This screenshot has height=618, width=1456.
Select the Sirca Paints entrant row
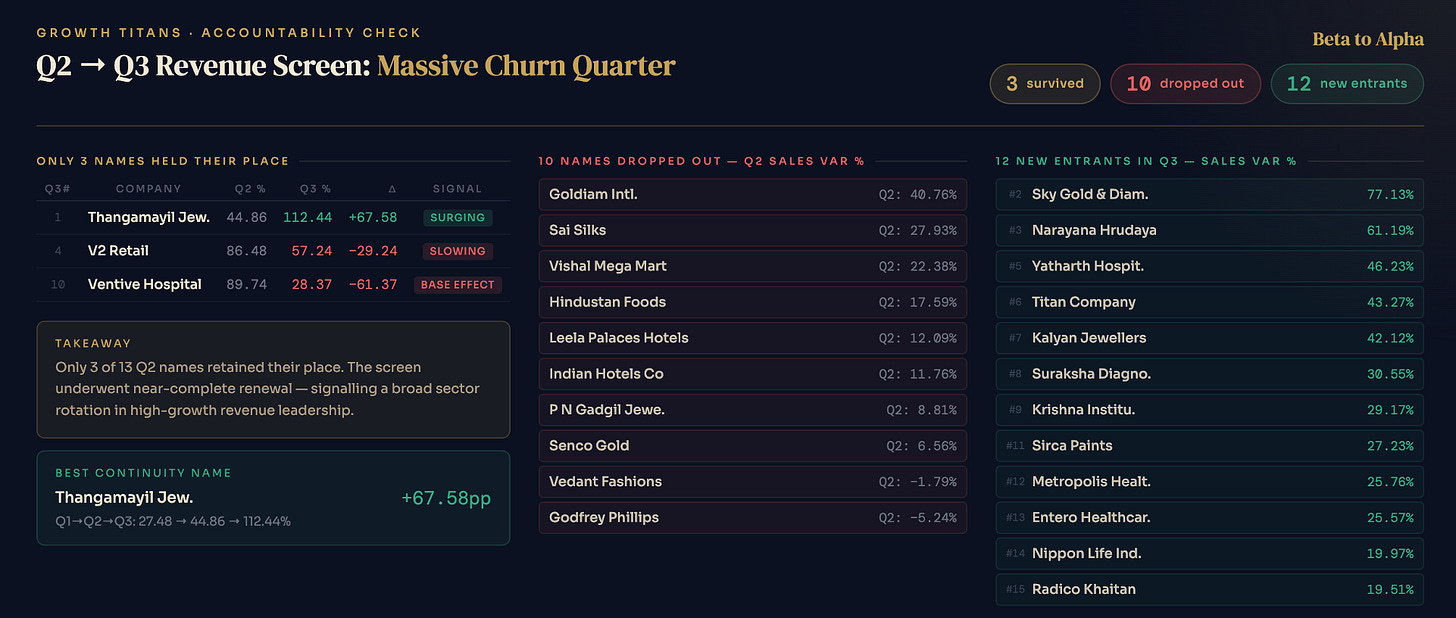(x=1210, y=446)
